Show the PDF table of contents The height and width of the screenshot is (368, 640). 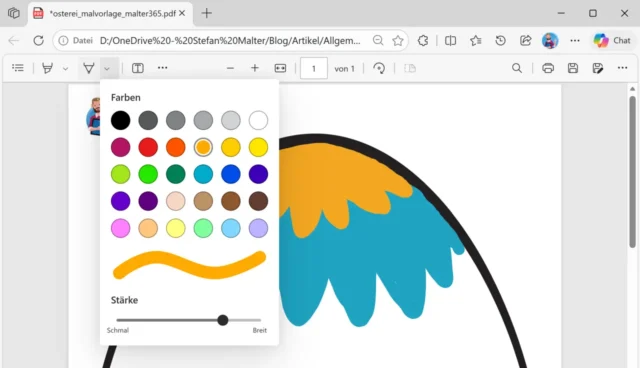click(x=18, y=68)
